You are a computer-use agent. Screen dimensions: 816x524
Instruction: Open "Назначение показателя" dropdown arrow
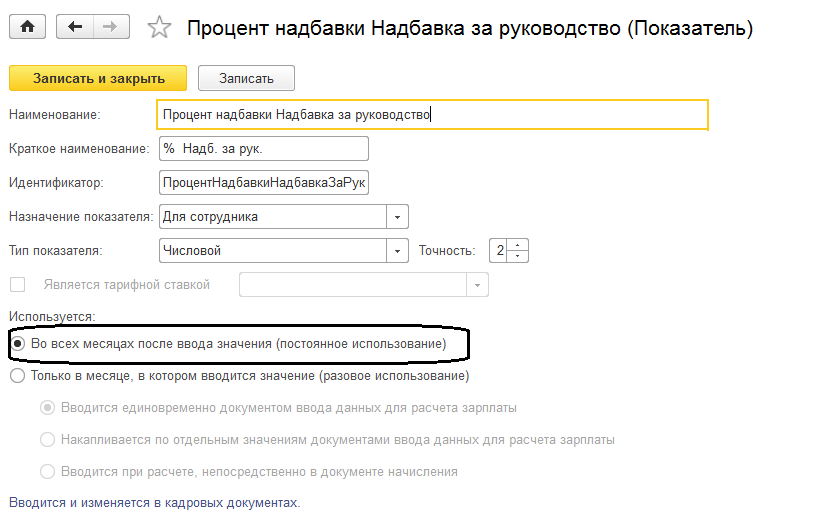pyautogui.click(x=398, y=217)
